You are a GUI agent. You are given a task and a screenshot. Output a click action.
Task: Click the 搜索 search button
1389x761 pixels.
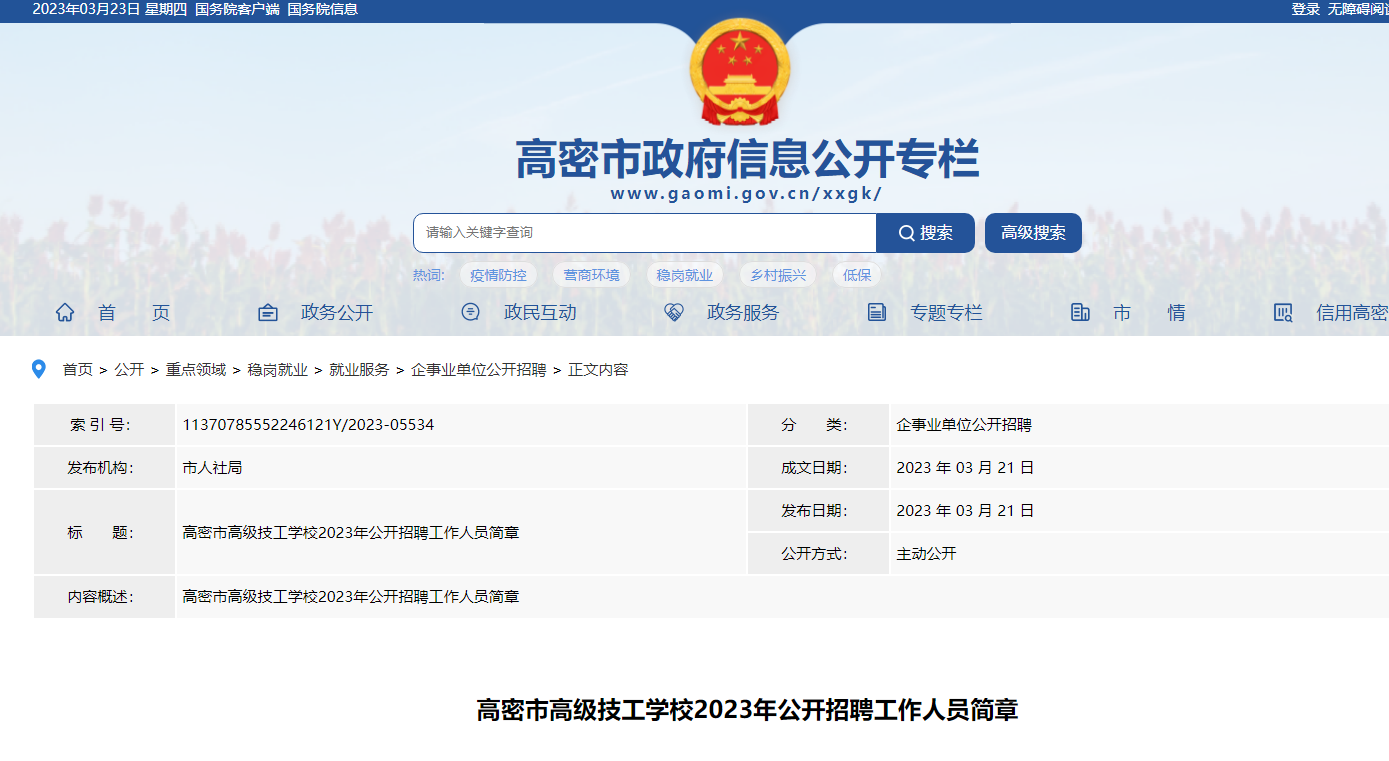925,233
